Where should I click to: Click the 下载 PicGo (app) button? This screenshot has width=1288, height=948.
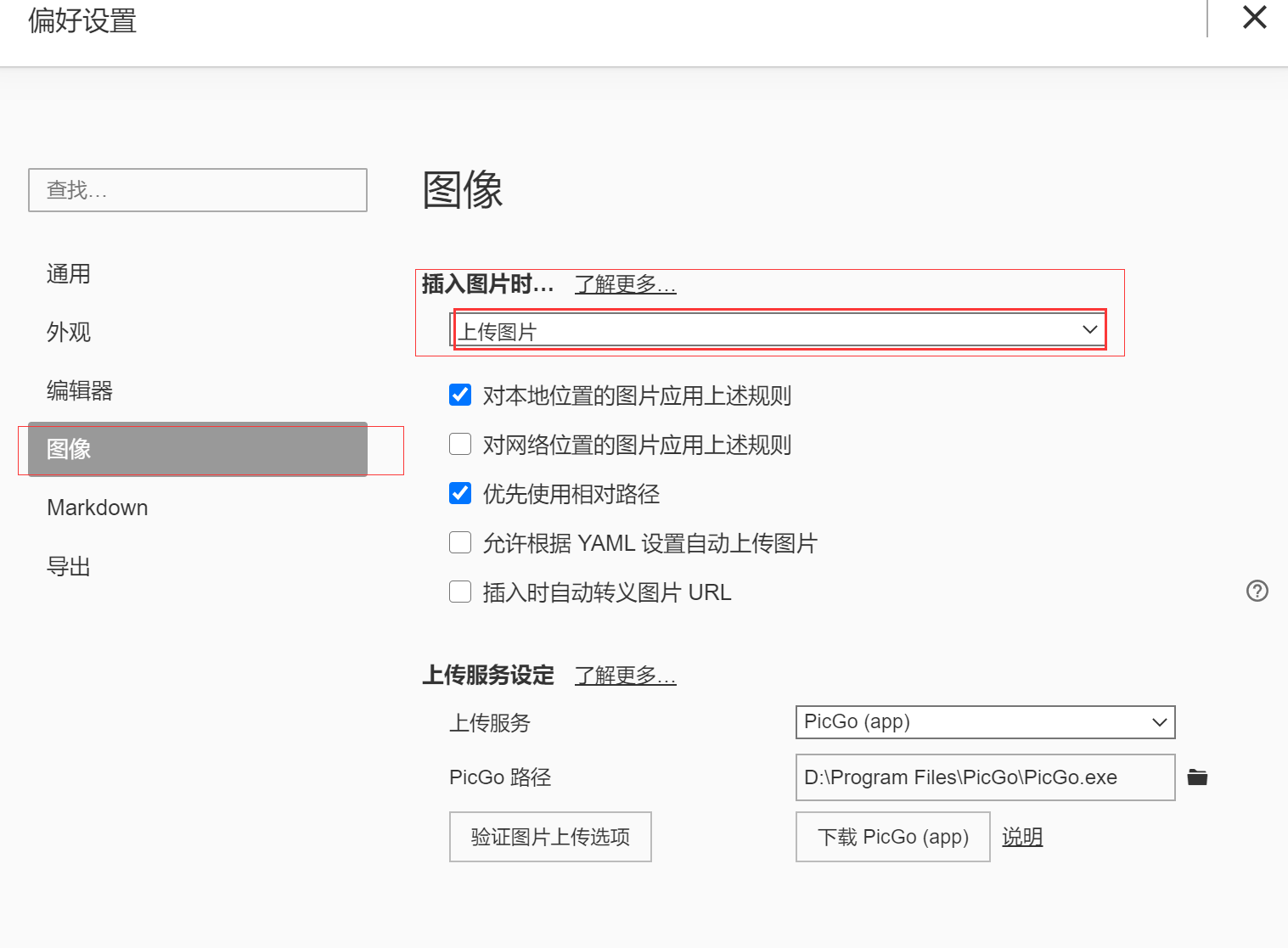(892, 837)
